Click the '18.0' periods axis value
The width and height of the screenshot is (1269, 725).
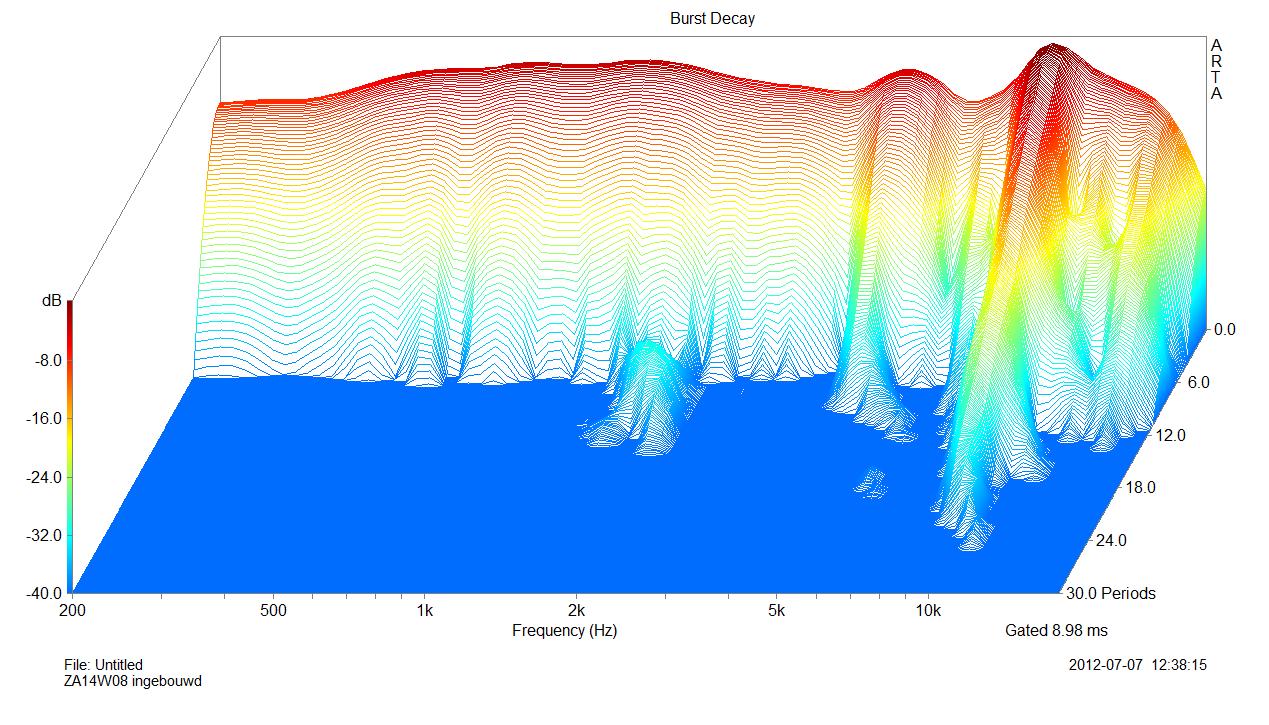1140,488
